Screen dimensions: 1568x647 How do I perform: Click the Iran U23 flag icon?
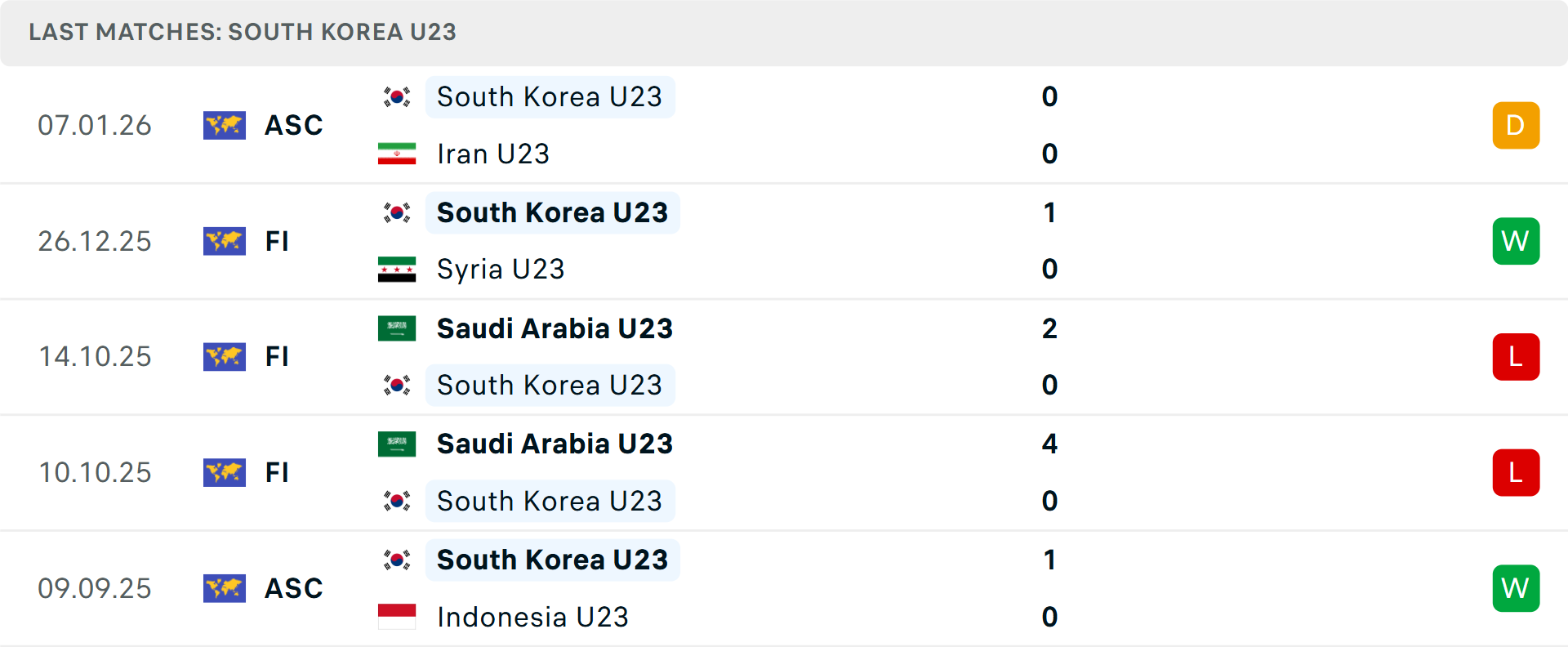point(397,154)
